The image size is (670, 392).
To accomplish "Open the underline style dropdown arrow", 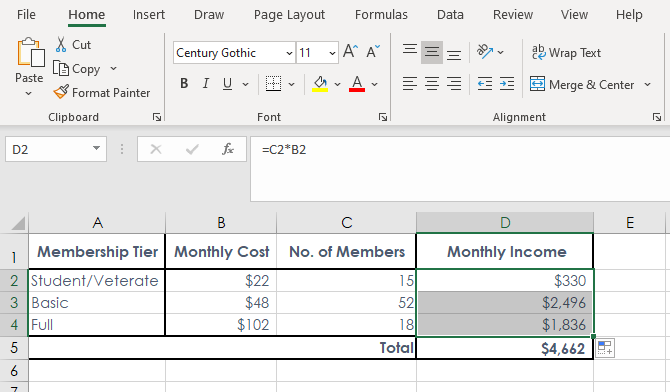I will [x=245, y=84].
